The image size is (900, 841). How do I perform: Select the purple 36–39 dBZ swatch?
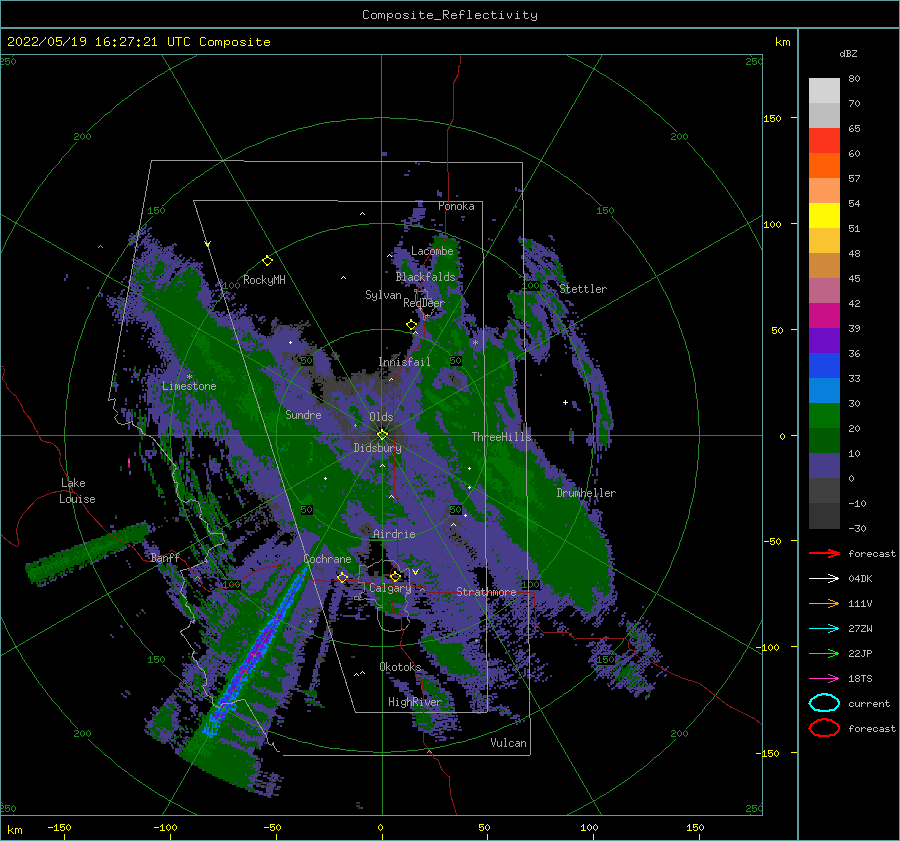coord(824,341)
